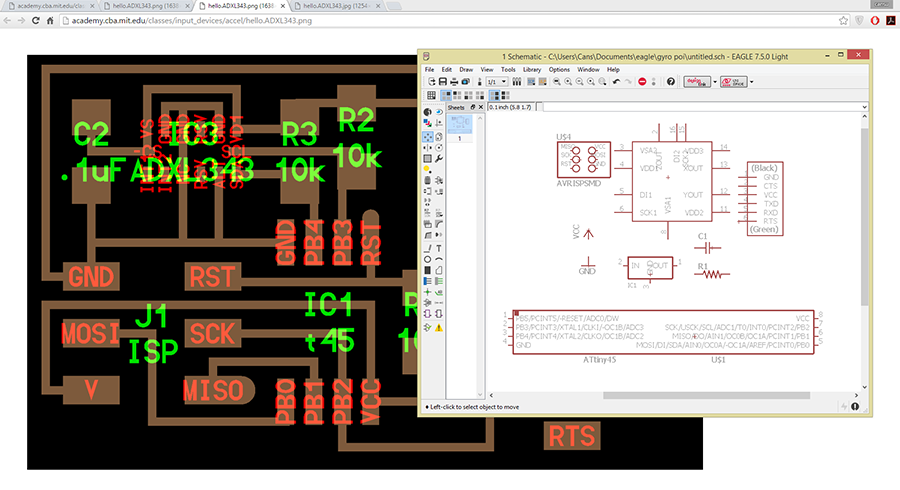Viewport: 900px width, 490px height.
Task: Select the Polygon tool
Action: [439, 270]
